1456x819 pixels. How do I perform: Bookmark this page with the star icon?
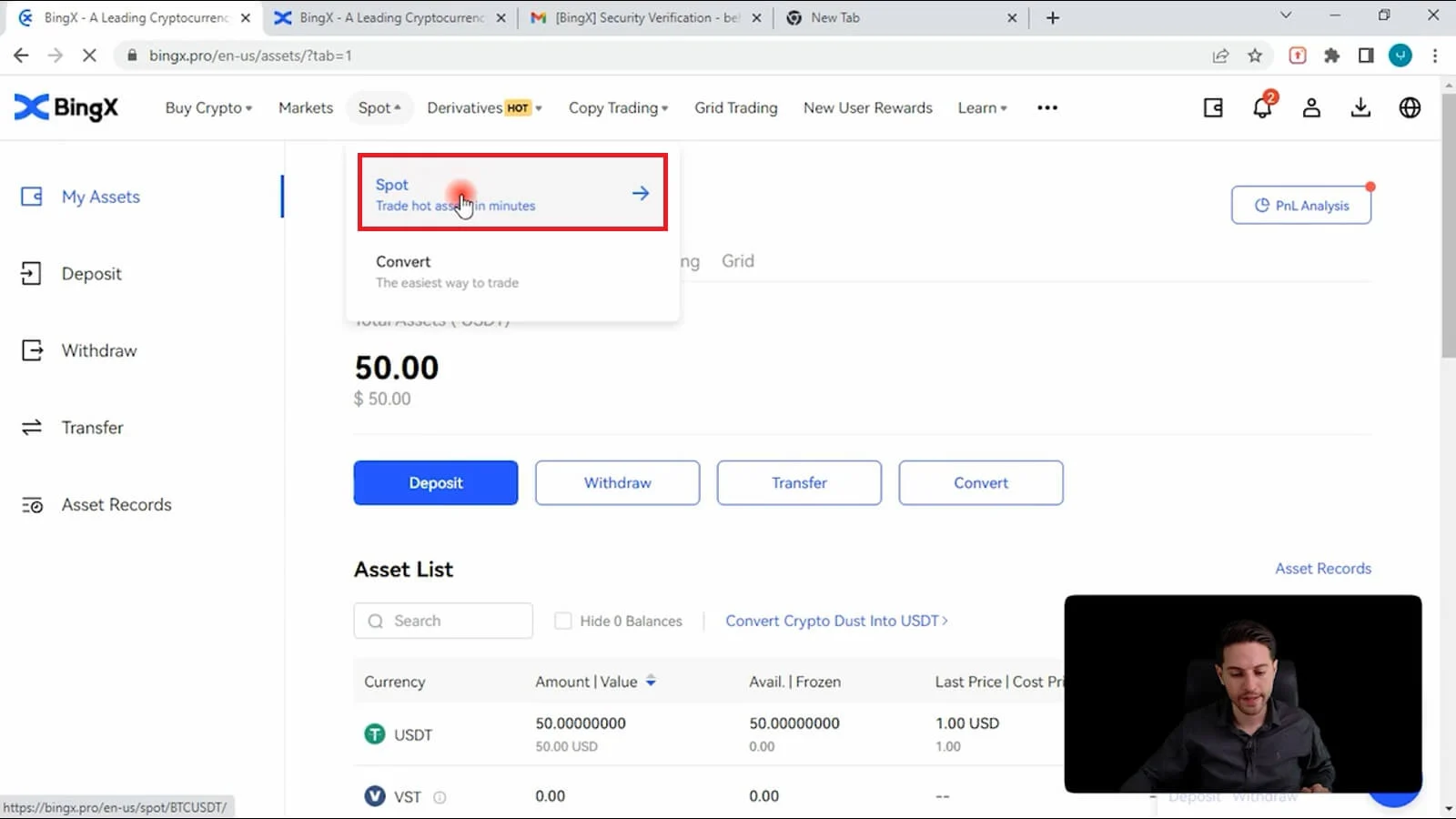click(1255, 56)
